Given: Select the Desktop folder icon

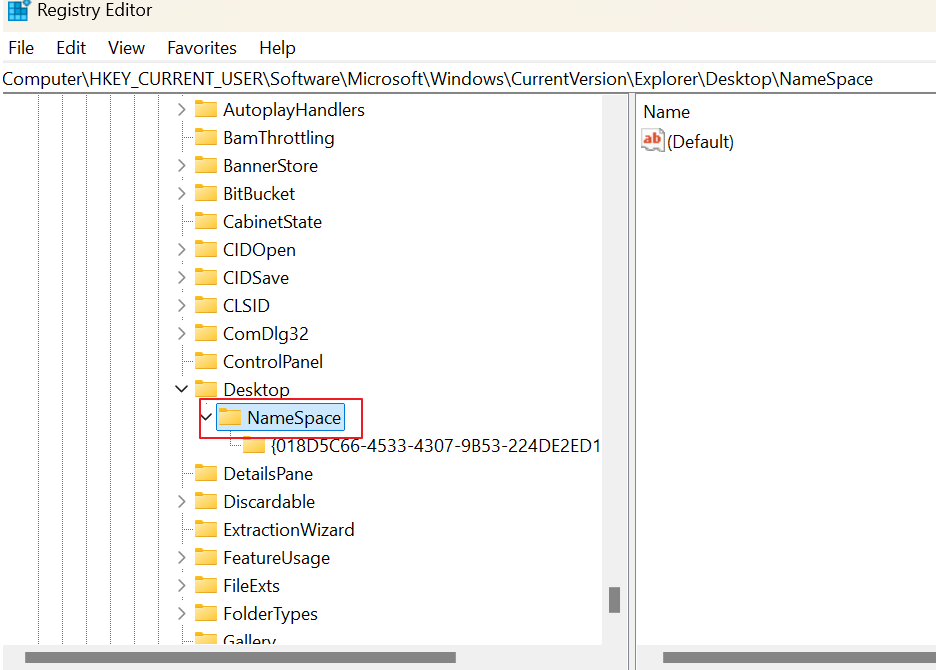Looking at the screenshot, I should click(x=206, y=389).
